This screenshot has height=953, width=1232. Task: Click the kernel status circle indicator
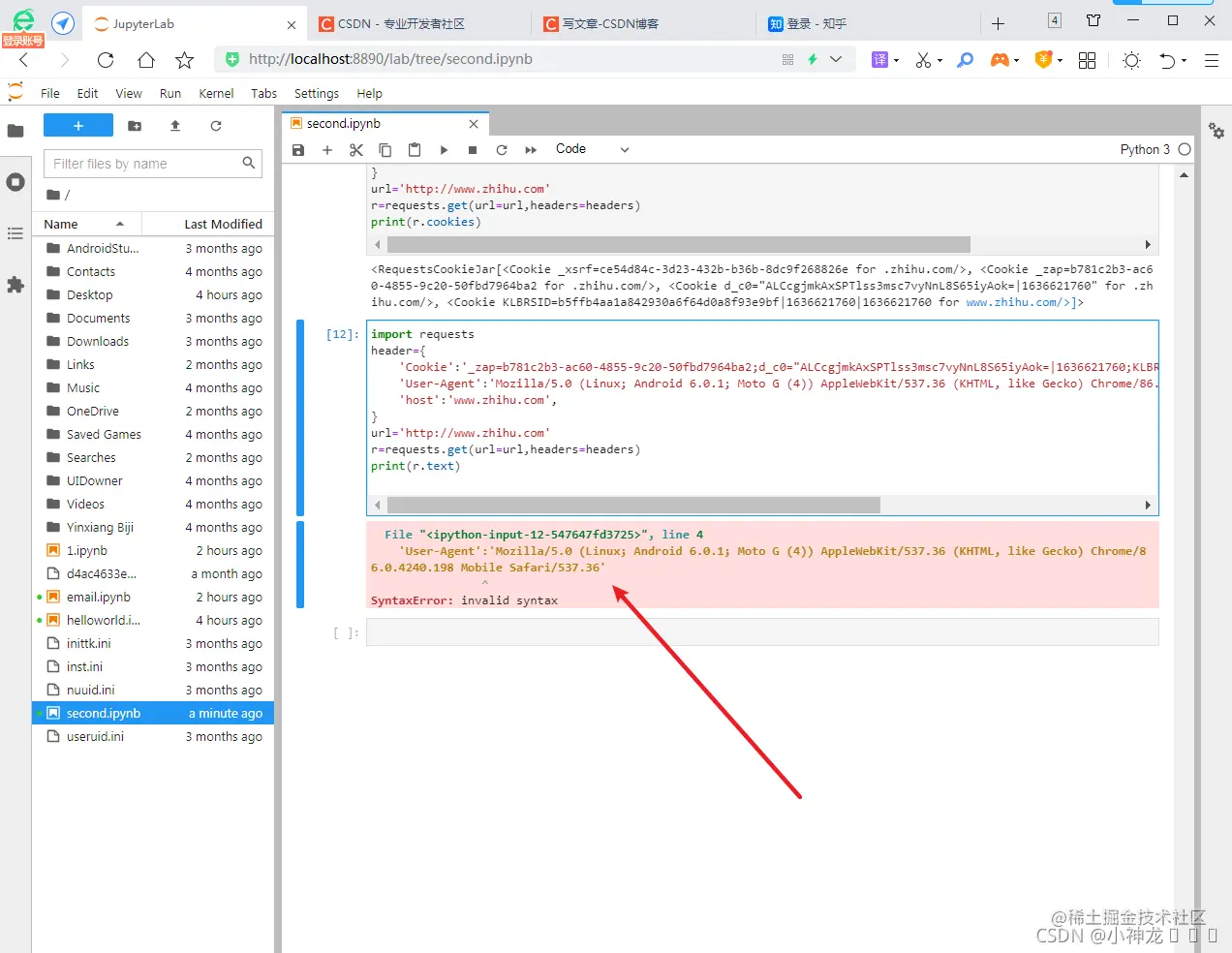tap(1185, 149)
